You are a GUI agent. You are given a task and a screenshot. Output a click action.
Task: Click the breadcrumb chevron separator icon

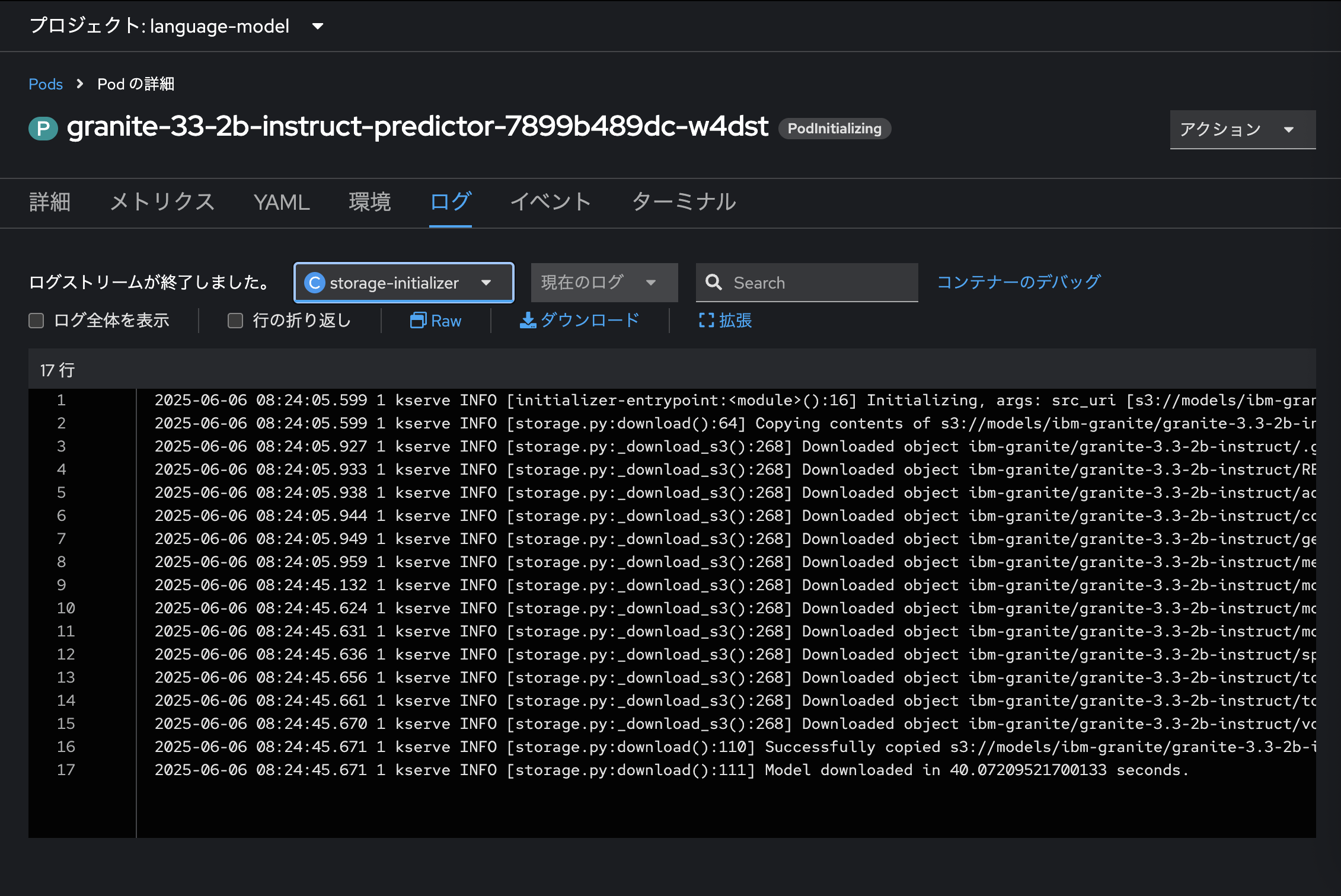(80, 84)
